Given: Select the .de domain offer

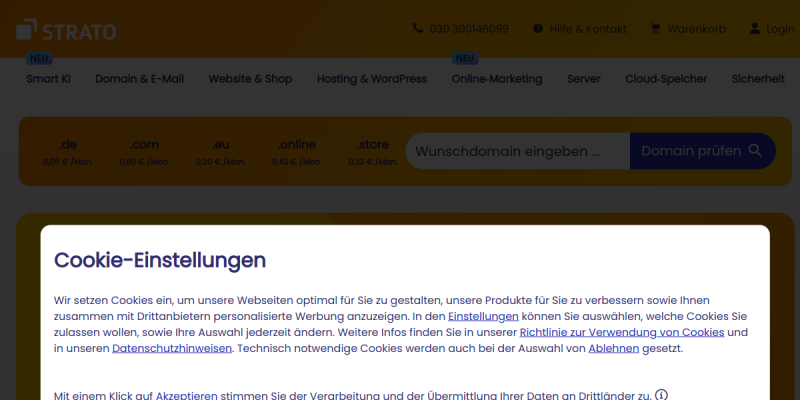Looking at the screenshot, I should pos(68,152).
